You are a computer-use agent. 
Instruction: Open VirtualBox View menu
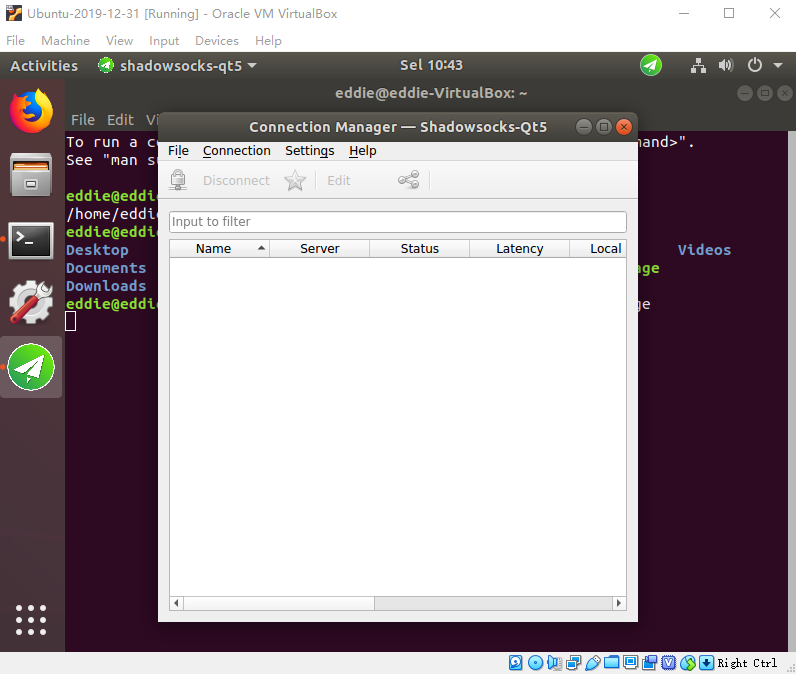pyautogui.click(x=119, y=41)
